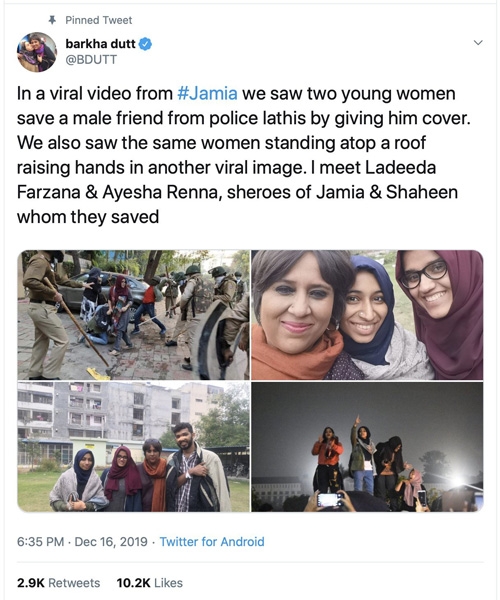Click the Twitter for Android source link

click(212, 541)
